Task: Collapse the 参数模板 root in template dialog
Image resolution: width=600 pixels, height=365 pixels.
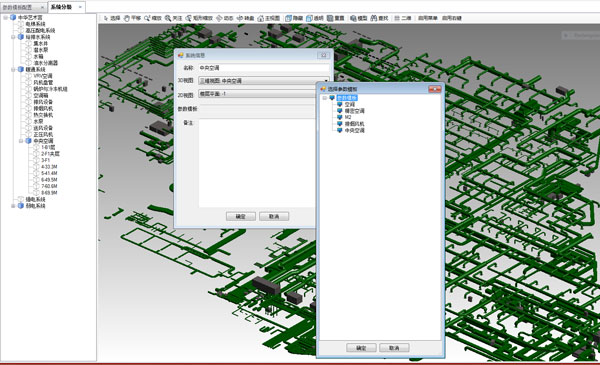Action: click(325, 98)
